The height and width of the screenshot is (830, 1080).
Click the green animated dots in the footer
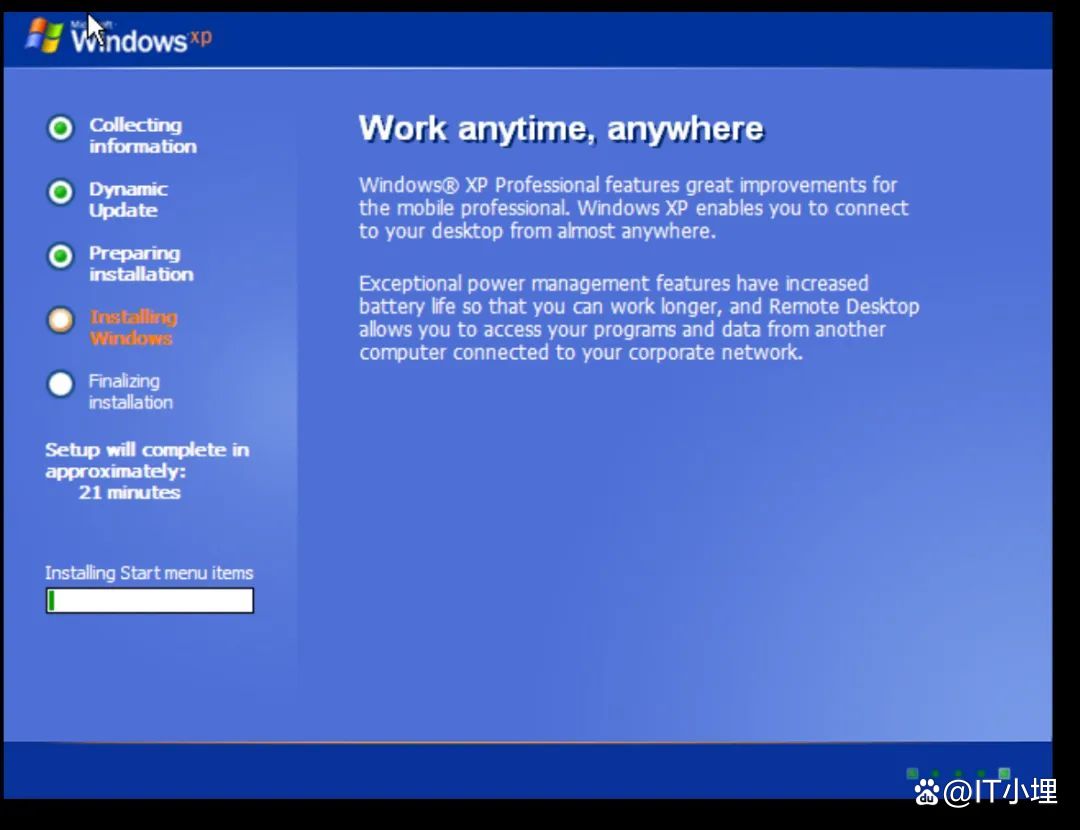tap(958, 774)
